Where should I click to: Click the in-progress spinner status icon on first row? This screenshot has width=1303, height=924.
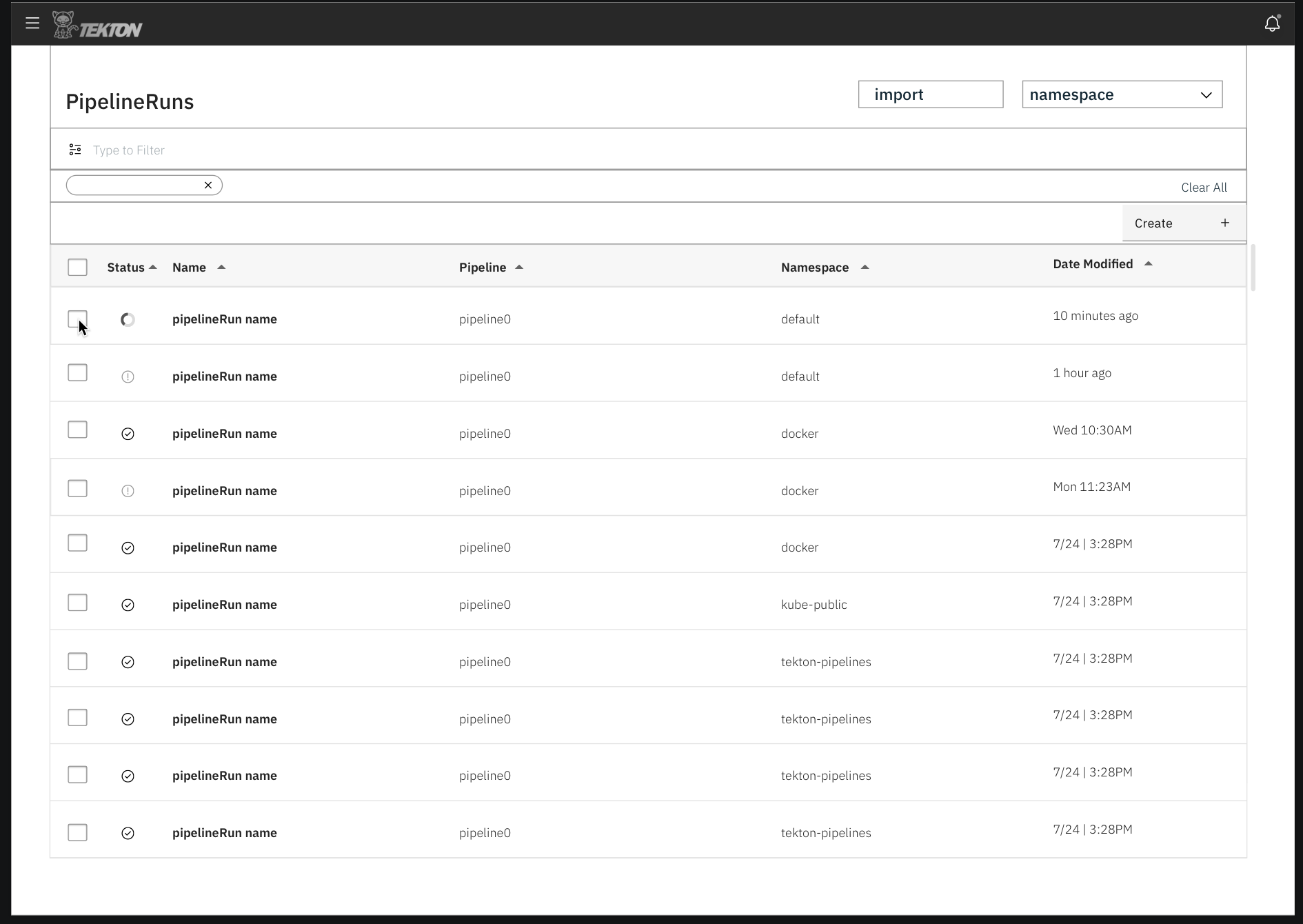click(x=128, y=319)
